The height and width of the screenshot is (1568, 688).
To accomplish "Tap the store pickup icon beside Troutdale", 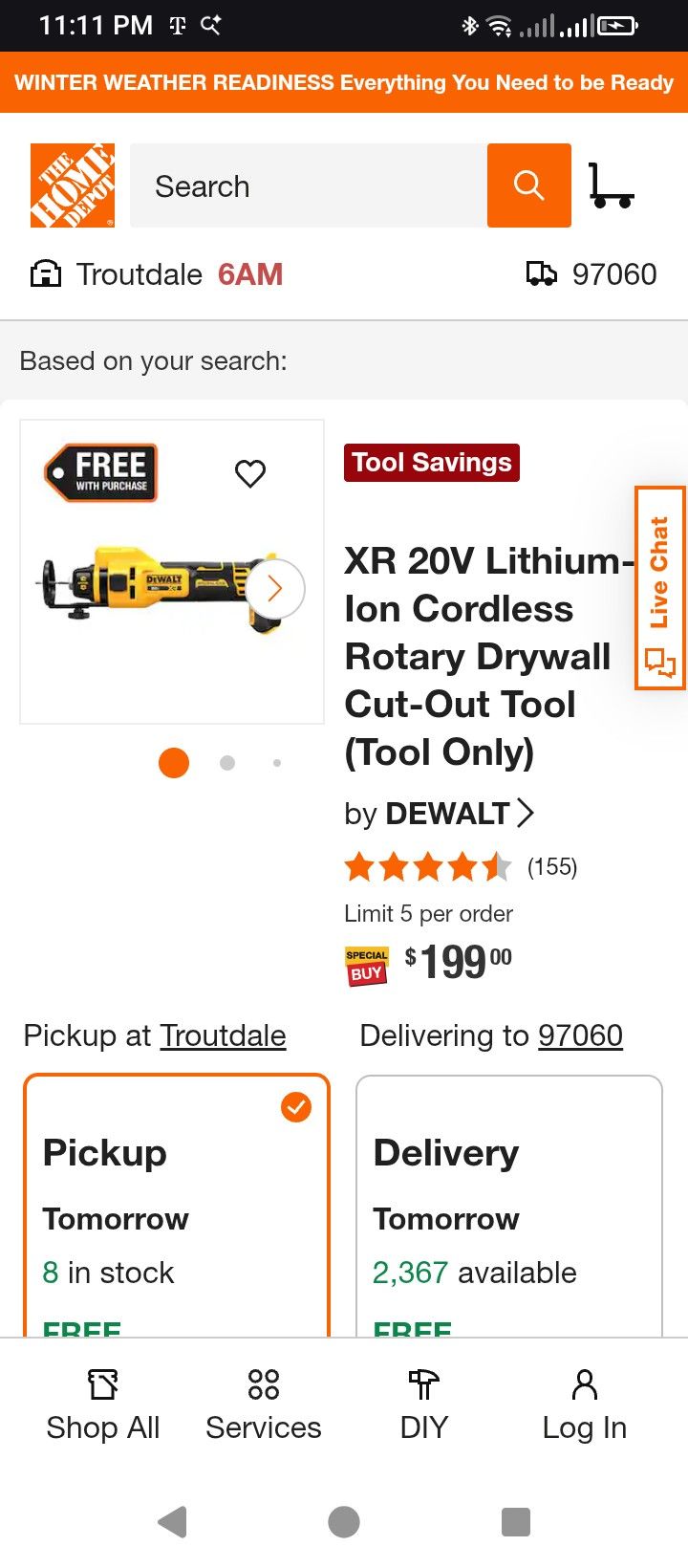I will [45, 273].
